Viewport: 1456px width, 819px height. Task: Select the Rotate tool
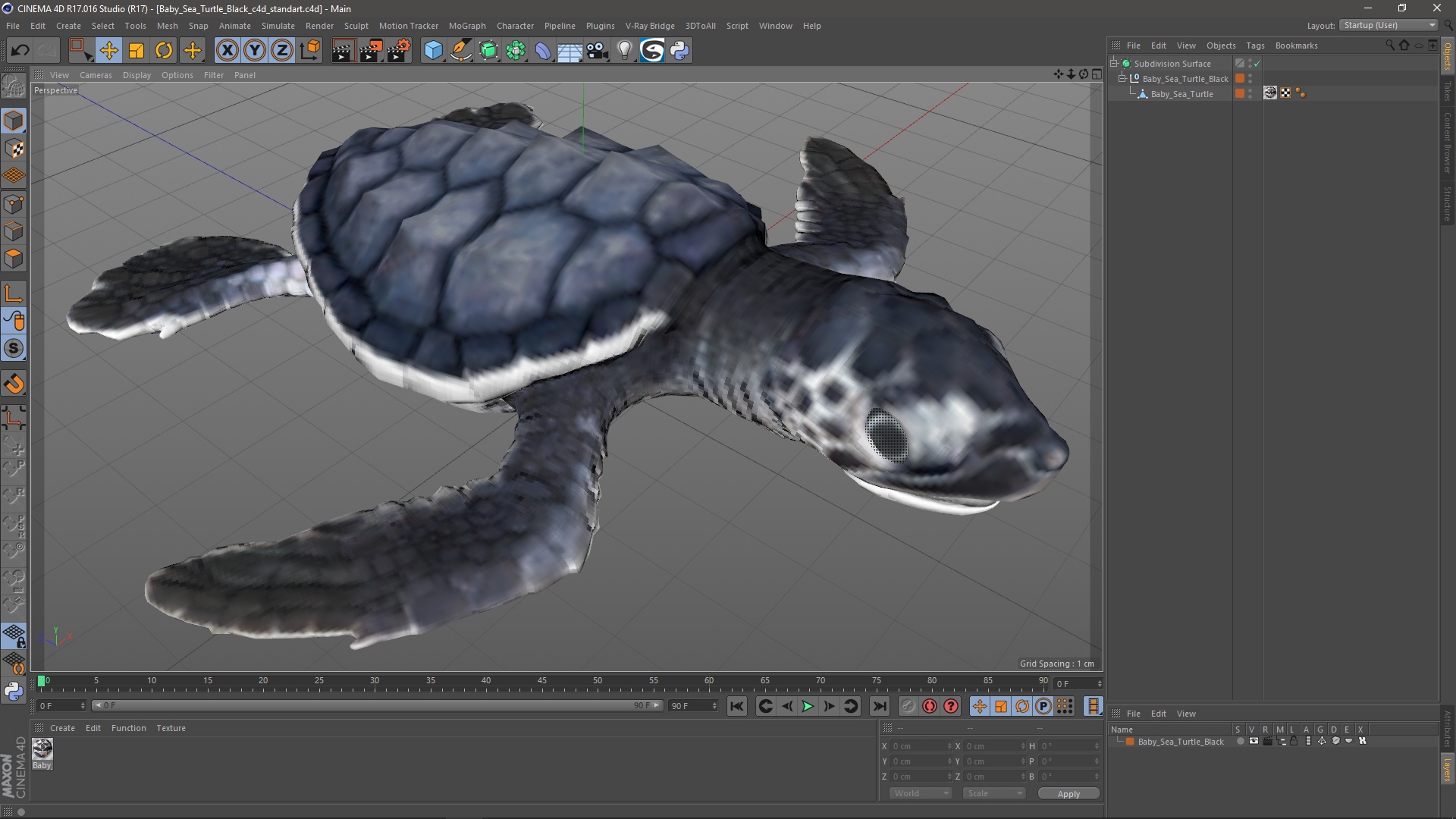tap(164, 51)
